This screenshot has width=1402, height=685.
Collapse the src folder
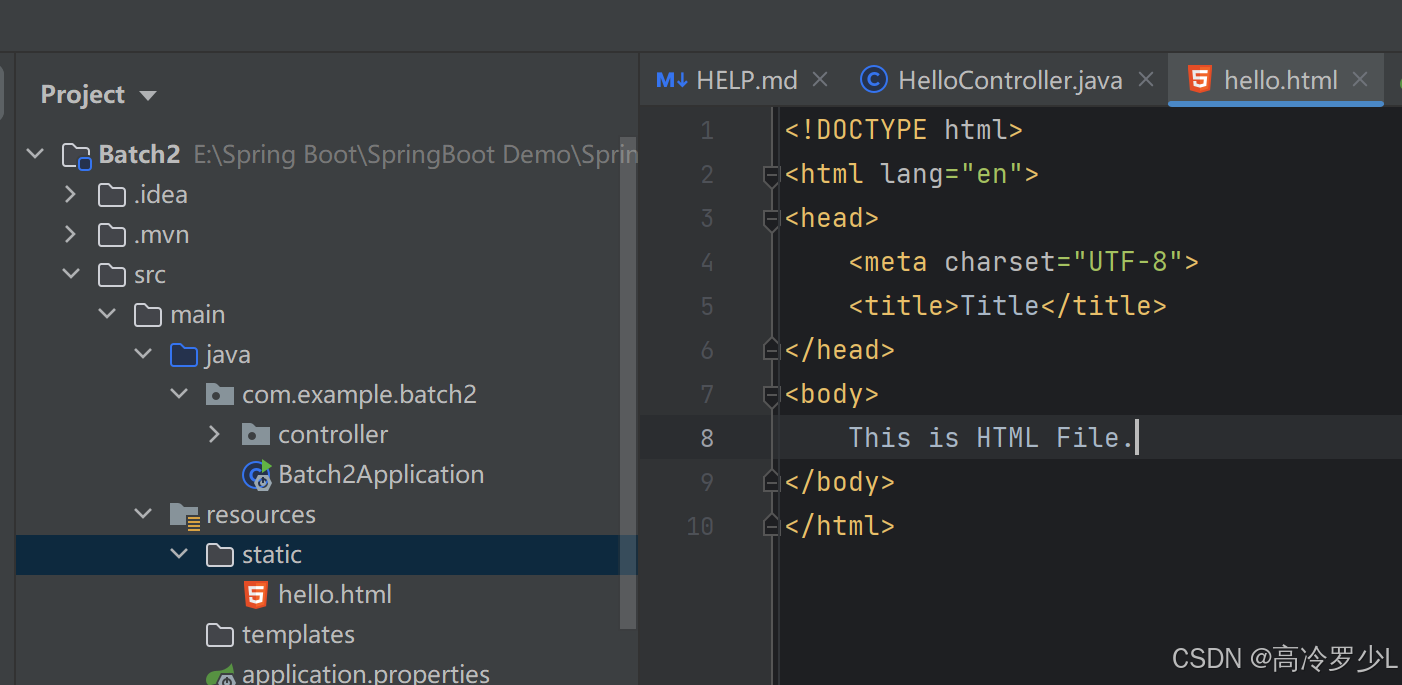click(71, 274)
